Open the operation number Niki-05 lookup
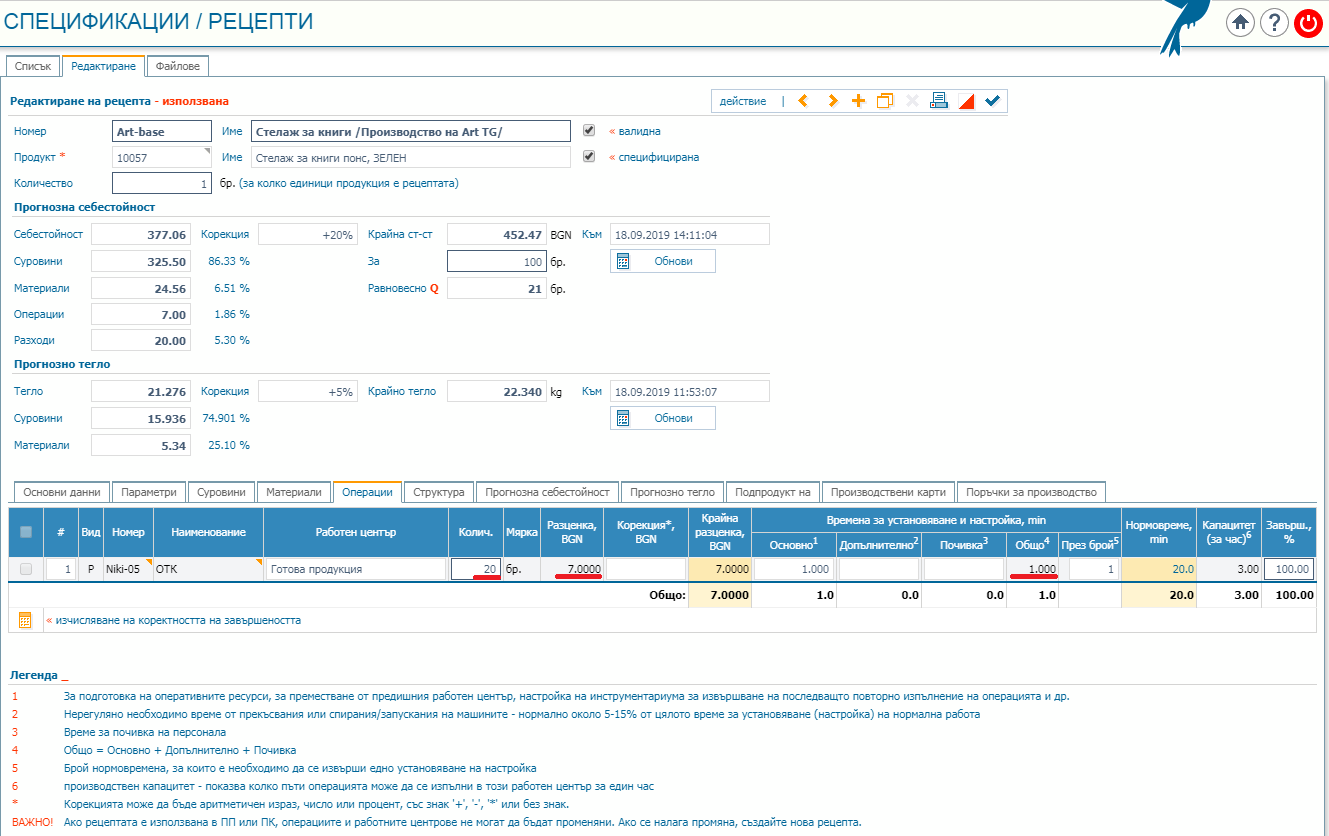Screen dimensions: 1329x836 pyautogui.click(x=127, y=569)
